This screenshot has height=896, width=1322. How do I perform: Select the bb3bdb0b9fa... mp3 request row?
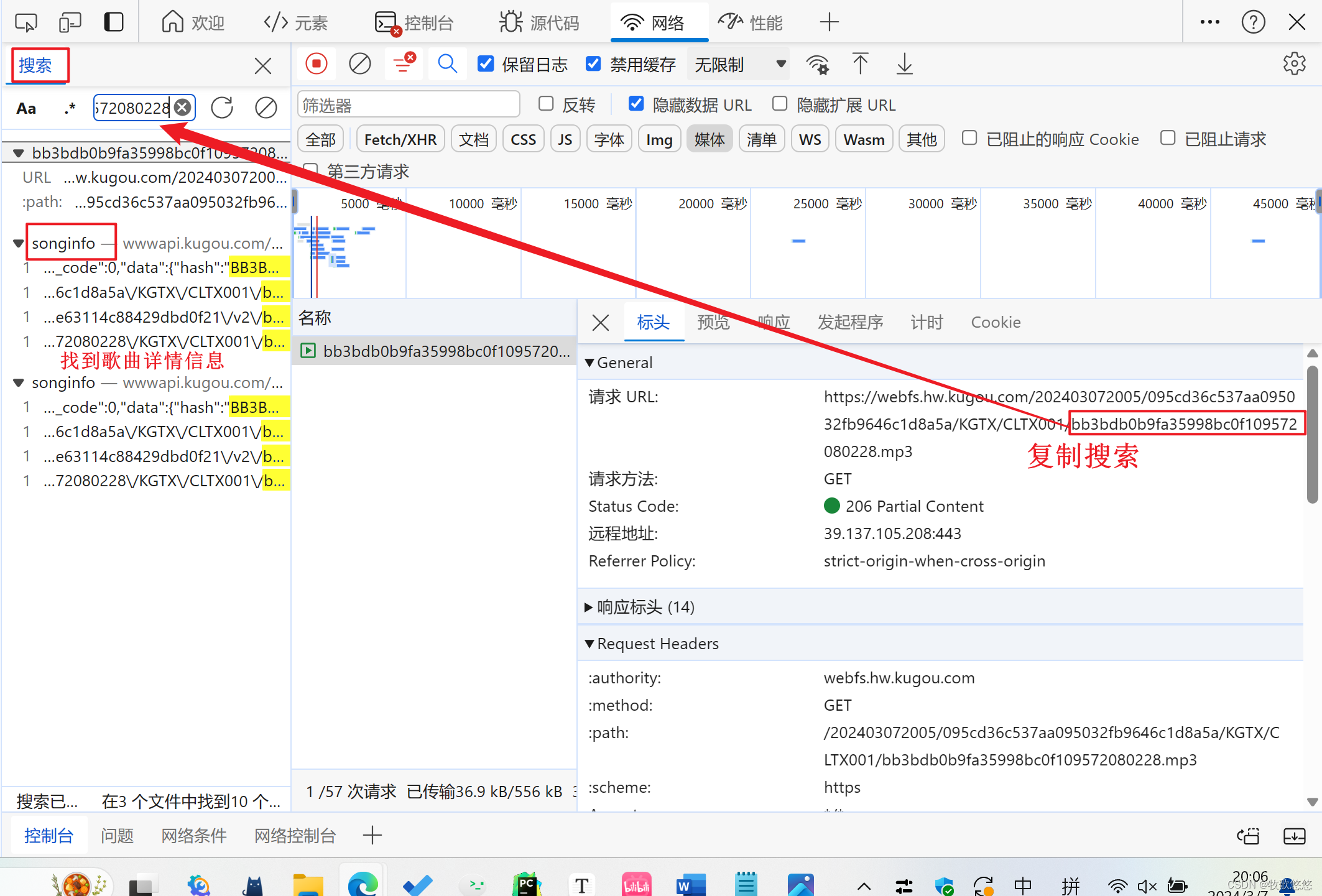click(x=435, y=351)
